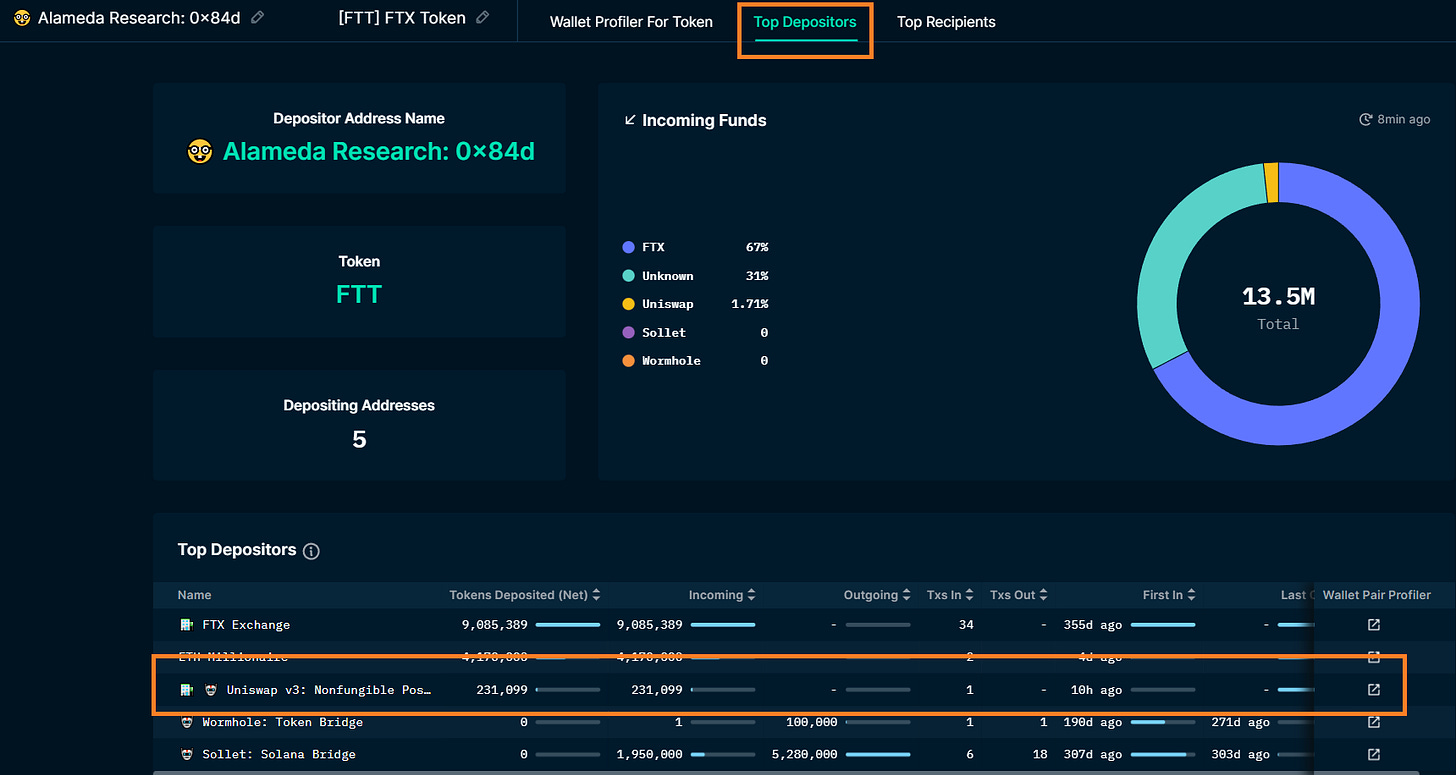Click the nerd emoji beside depositor name card
The width and height of the screenshot is (1456, 775).
[200, 152]
